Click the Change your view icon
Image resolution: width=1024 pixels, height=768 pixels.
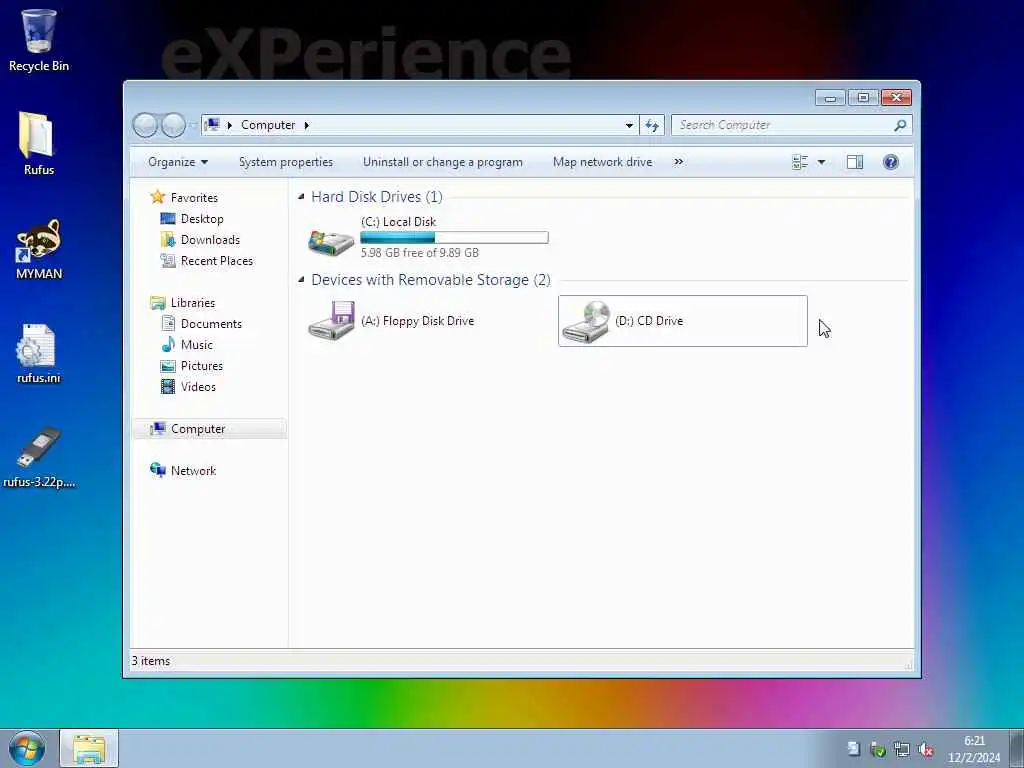pyautogui.click(x=800, y=162)
